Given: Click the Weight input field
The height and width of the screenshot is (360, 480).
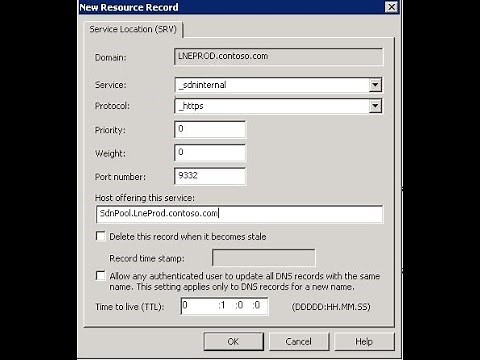Looking at the screenshot, I should click(x=210, y=153).
